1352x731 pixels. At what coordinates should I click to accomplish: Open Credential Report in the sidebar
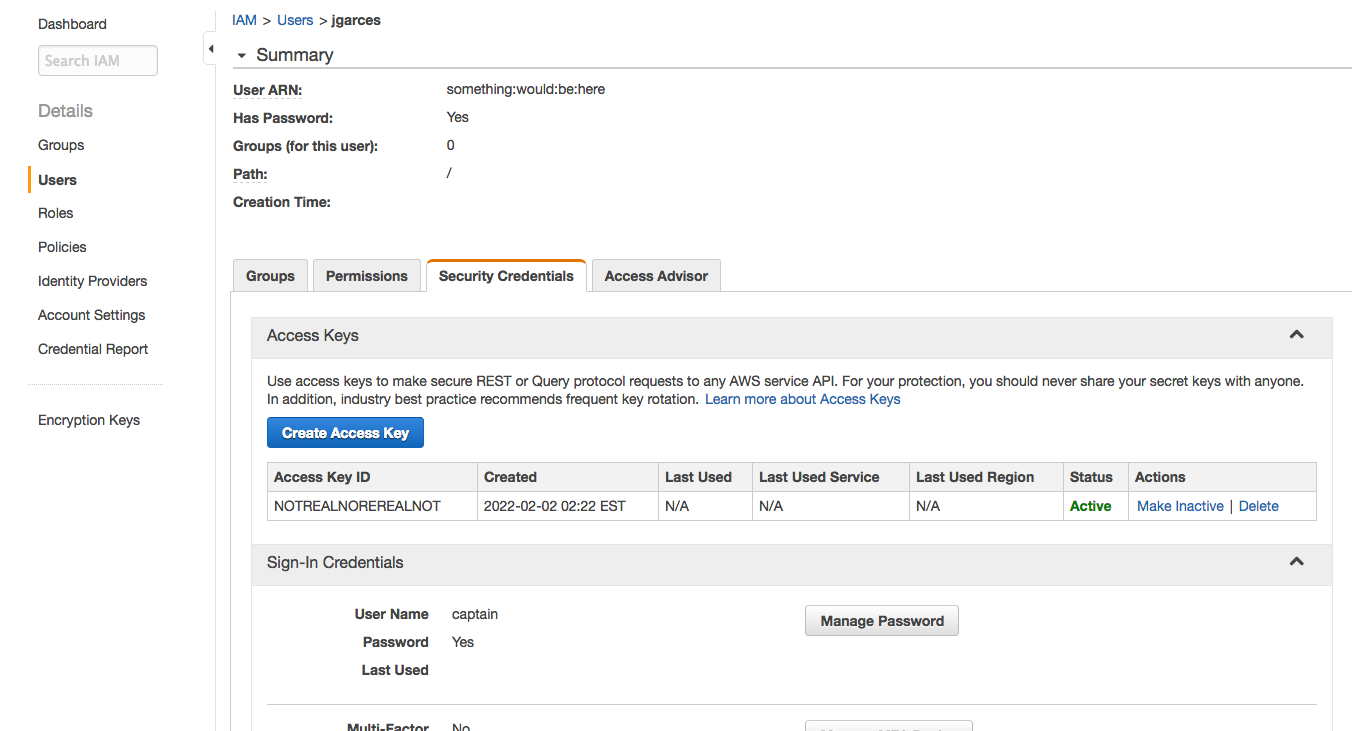tap(93, 349)
